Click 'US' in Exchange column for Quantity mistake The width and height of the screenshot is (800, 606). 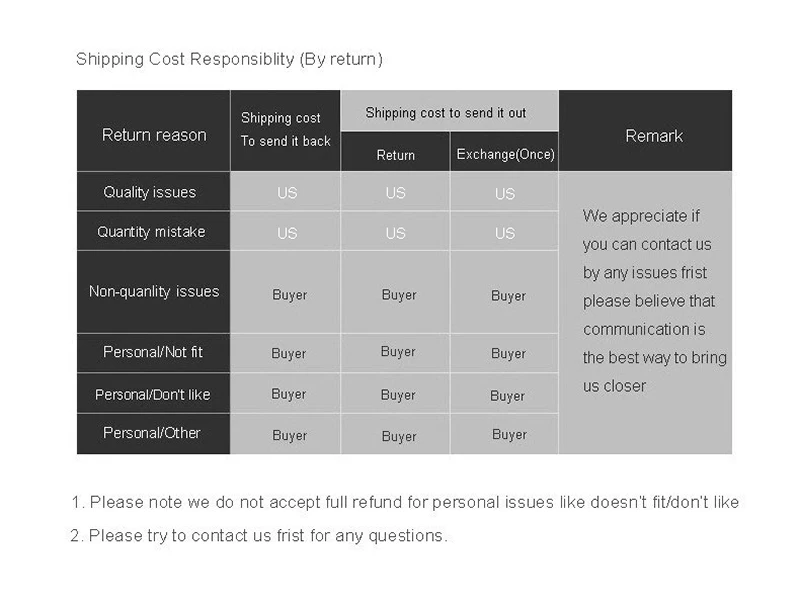505,233
